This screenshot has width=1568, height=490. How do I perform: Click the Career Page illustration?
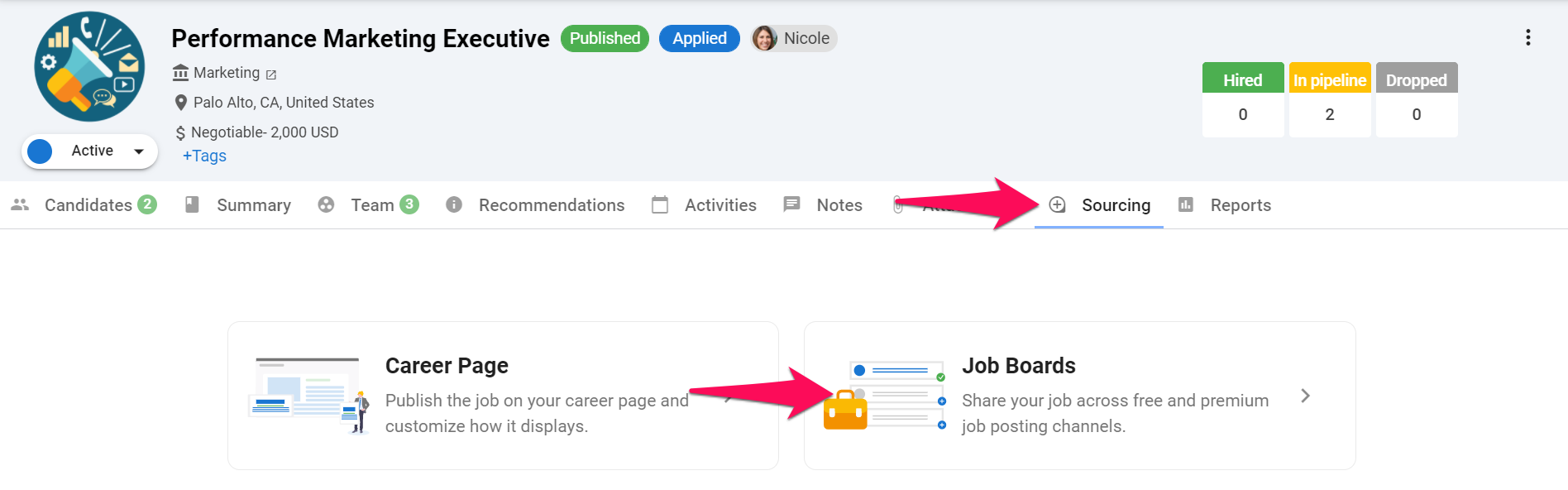pyautogui.click(x=308, y=396)
